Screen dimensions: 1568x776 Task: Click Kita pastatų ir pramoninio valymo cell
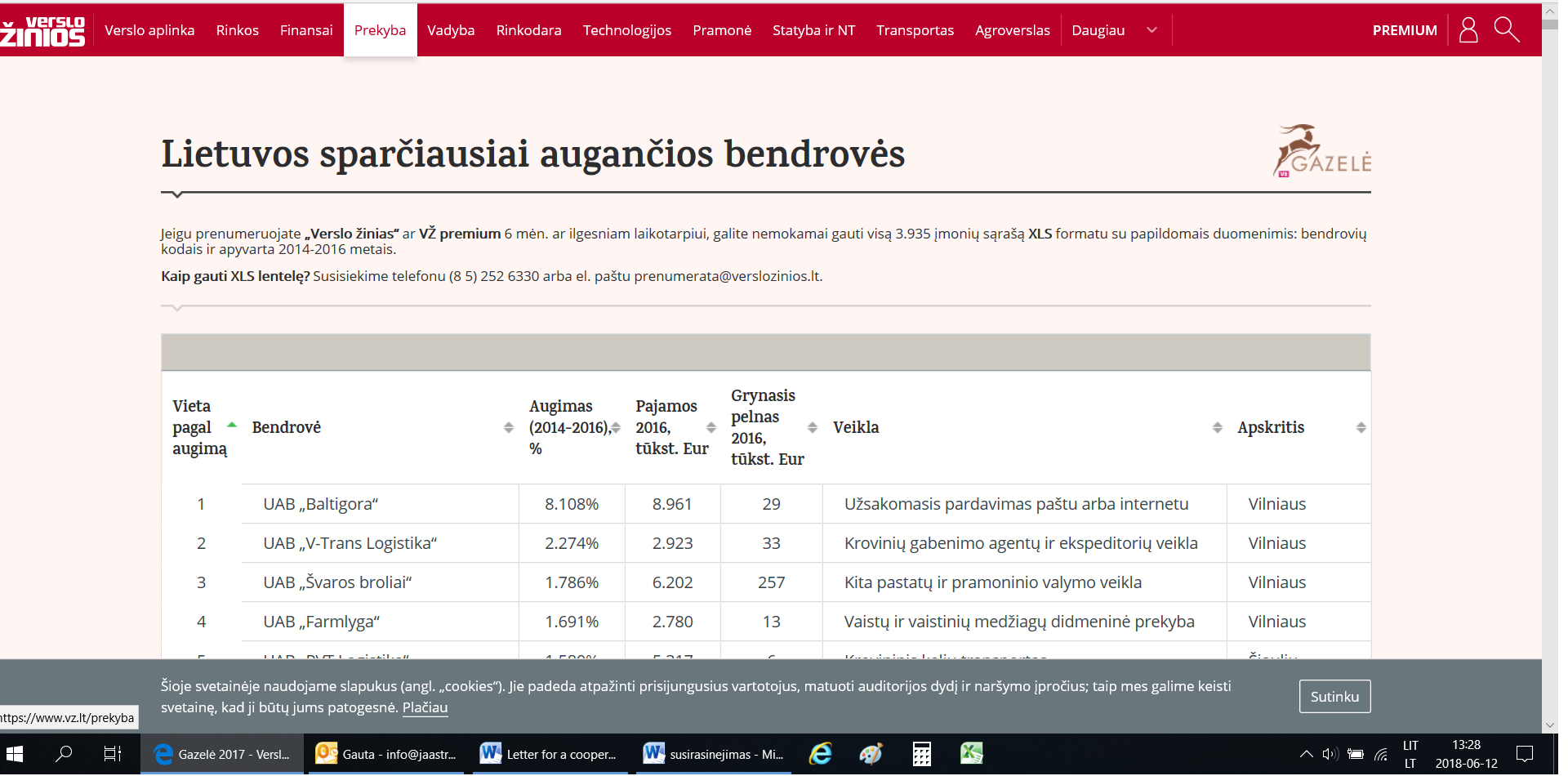pyautogui.click(x=1025, y=582)
